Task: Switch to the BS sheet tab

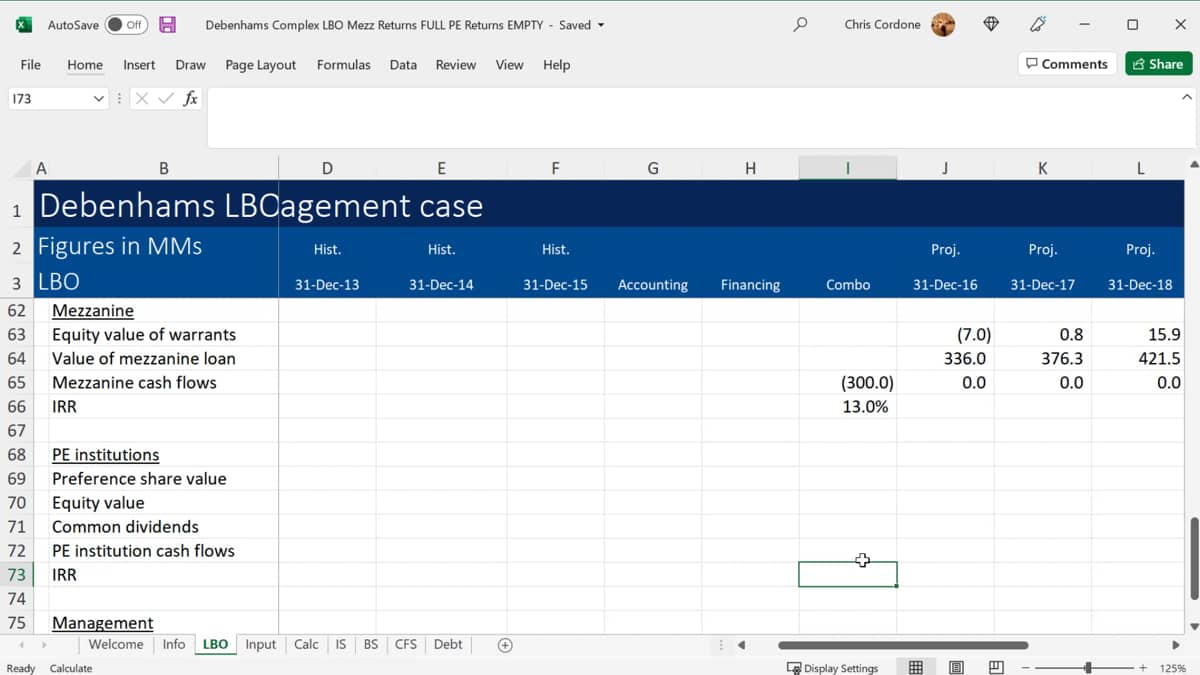Action: click(371, 644)
